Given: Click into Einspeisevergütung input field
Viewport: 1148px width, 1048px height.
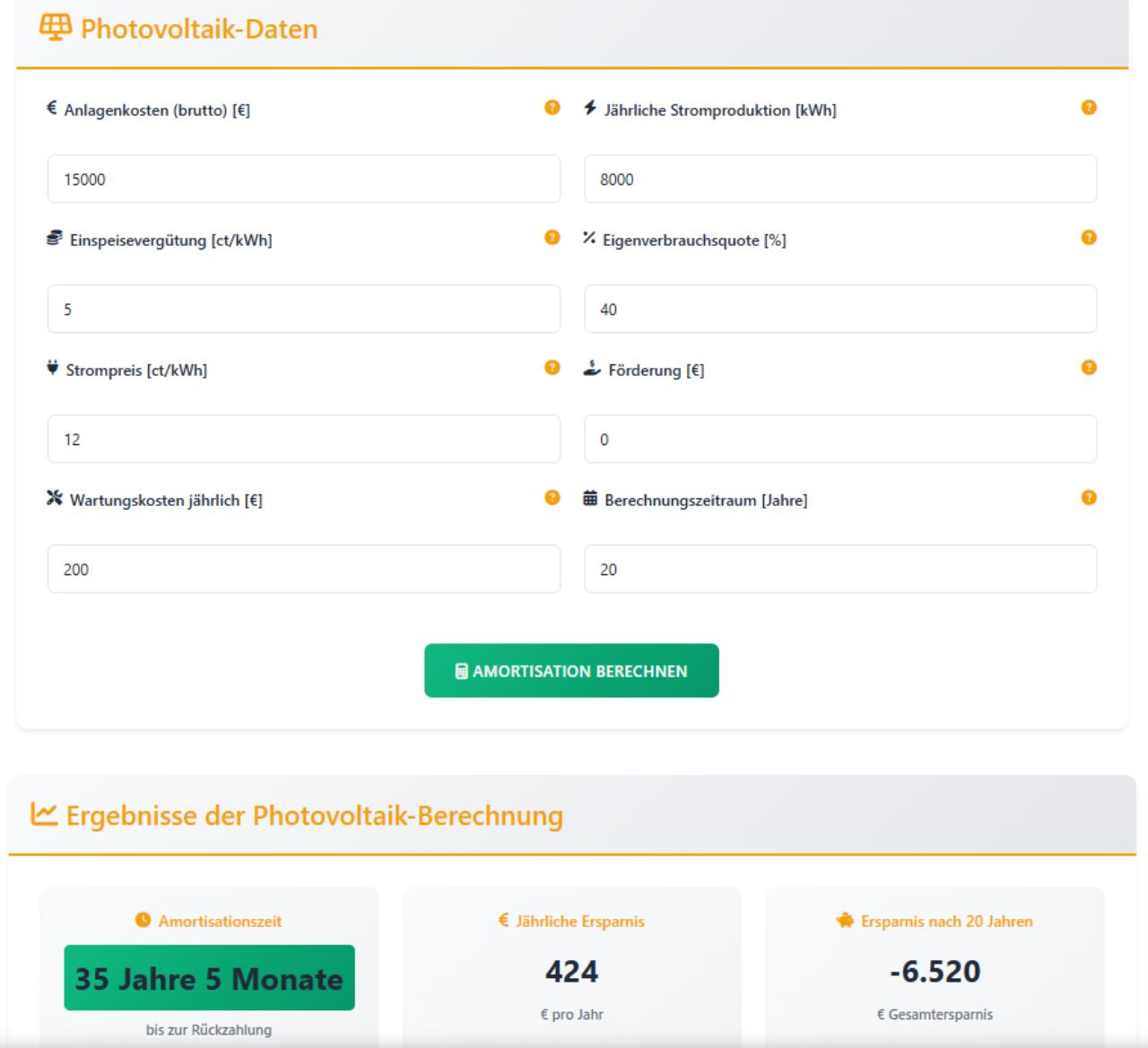Looking at the screenshot, I should coord(303,310).
